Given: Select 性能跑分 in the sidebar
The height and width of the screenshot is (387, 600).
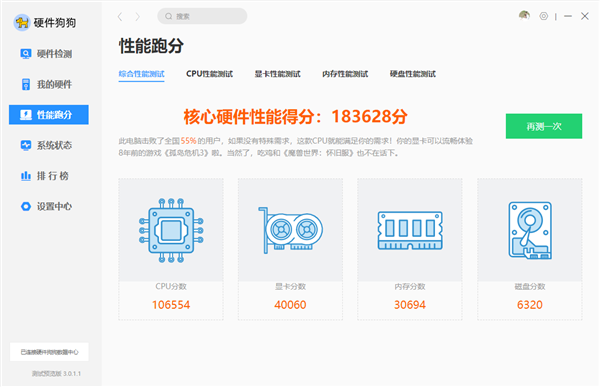Looking at the screenshot, I should 49,114.
